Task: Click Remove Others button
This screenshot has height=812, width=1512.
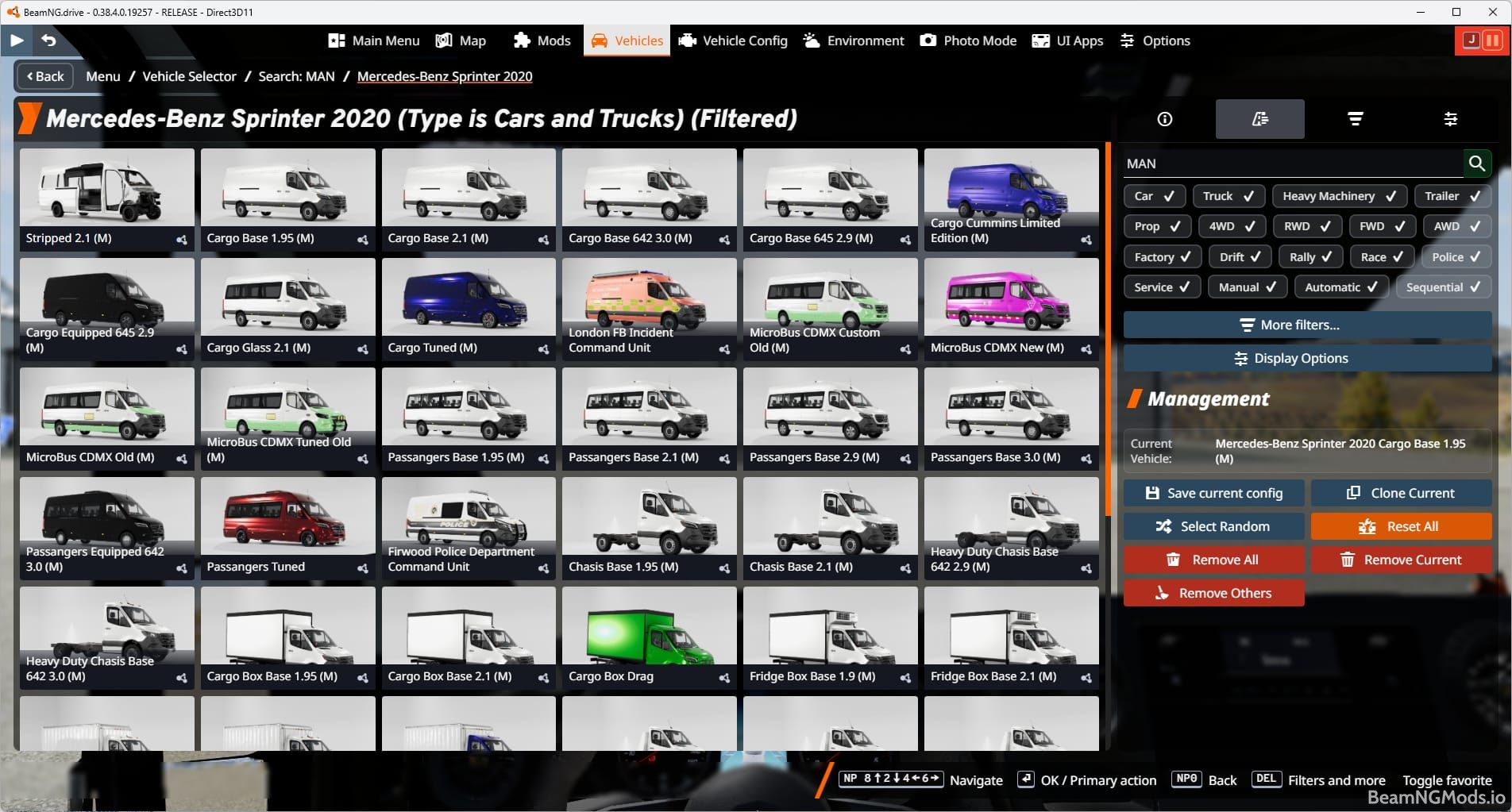Action: coord(1213,593)
